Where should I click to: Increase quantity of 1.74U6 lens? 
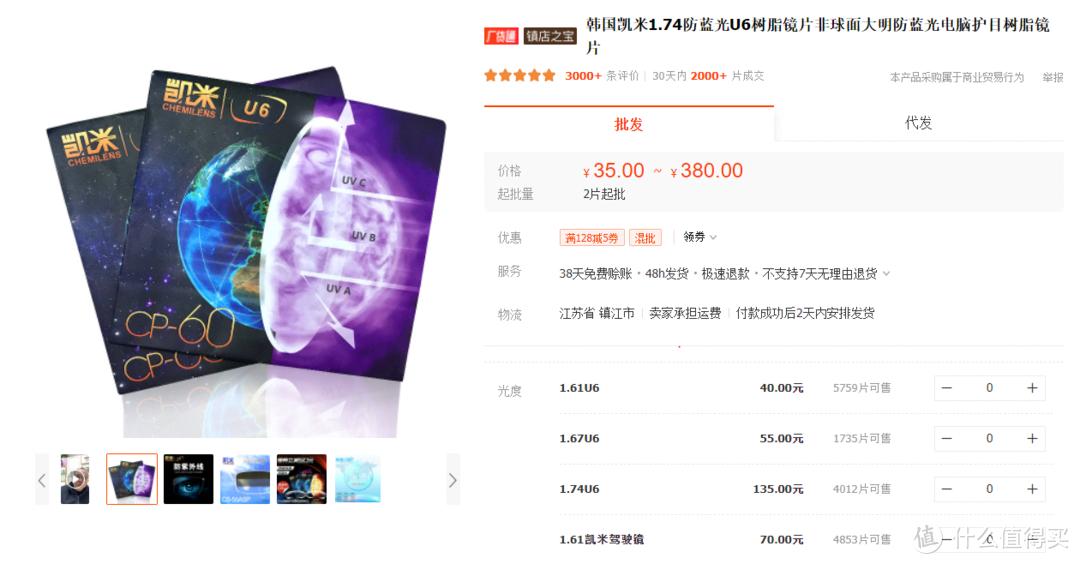[x=1032, y=489]
